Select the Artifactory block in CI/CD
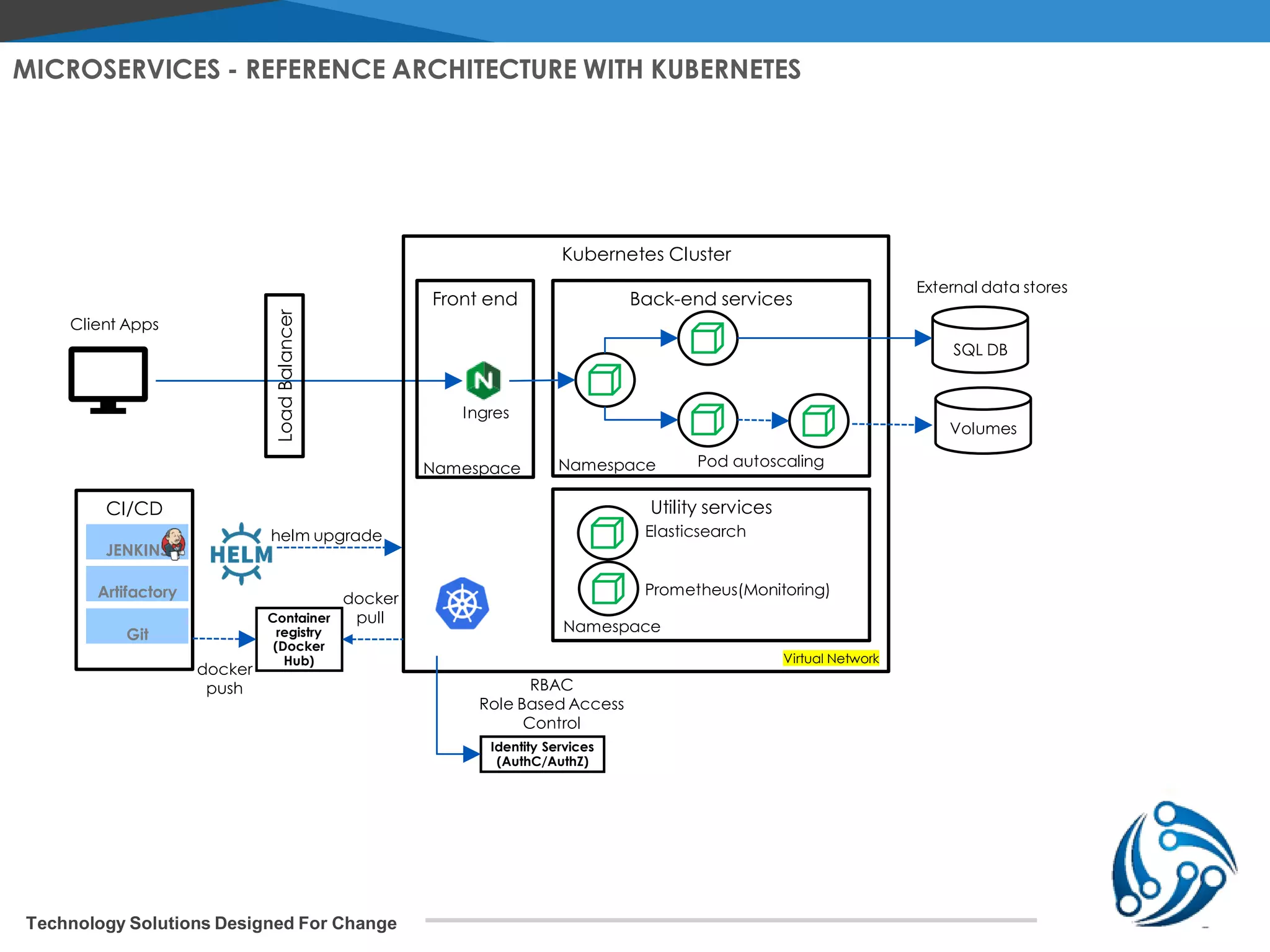This screenshot has height=952, width=1270. (137, 584)
